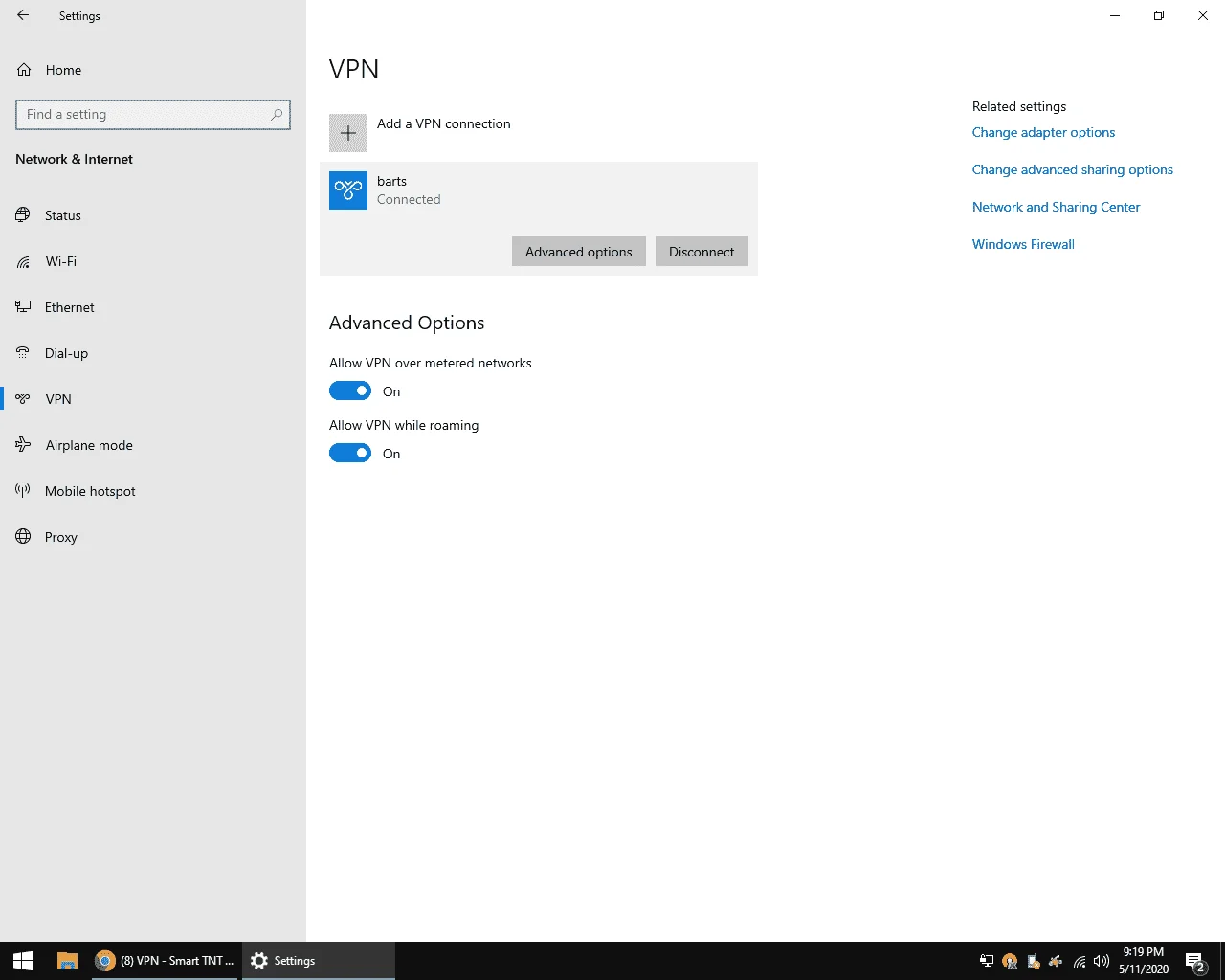Open the OpenVPN tray icon
Screen dimensions: 1225x980
[x=1010, y=961]
